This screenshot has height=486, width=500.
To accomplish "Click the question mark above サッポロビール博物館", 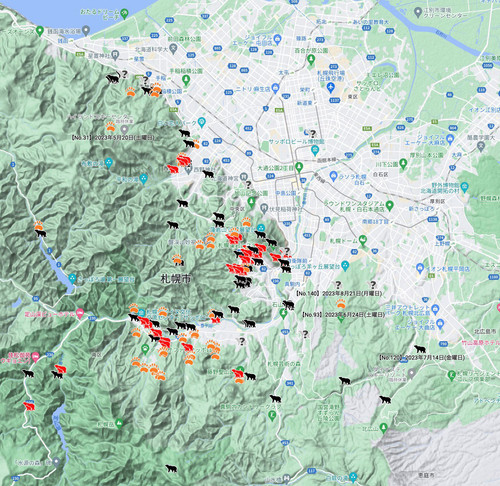I will coord(313,134).
